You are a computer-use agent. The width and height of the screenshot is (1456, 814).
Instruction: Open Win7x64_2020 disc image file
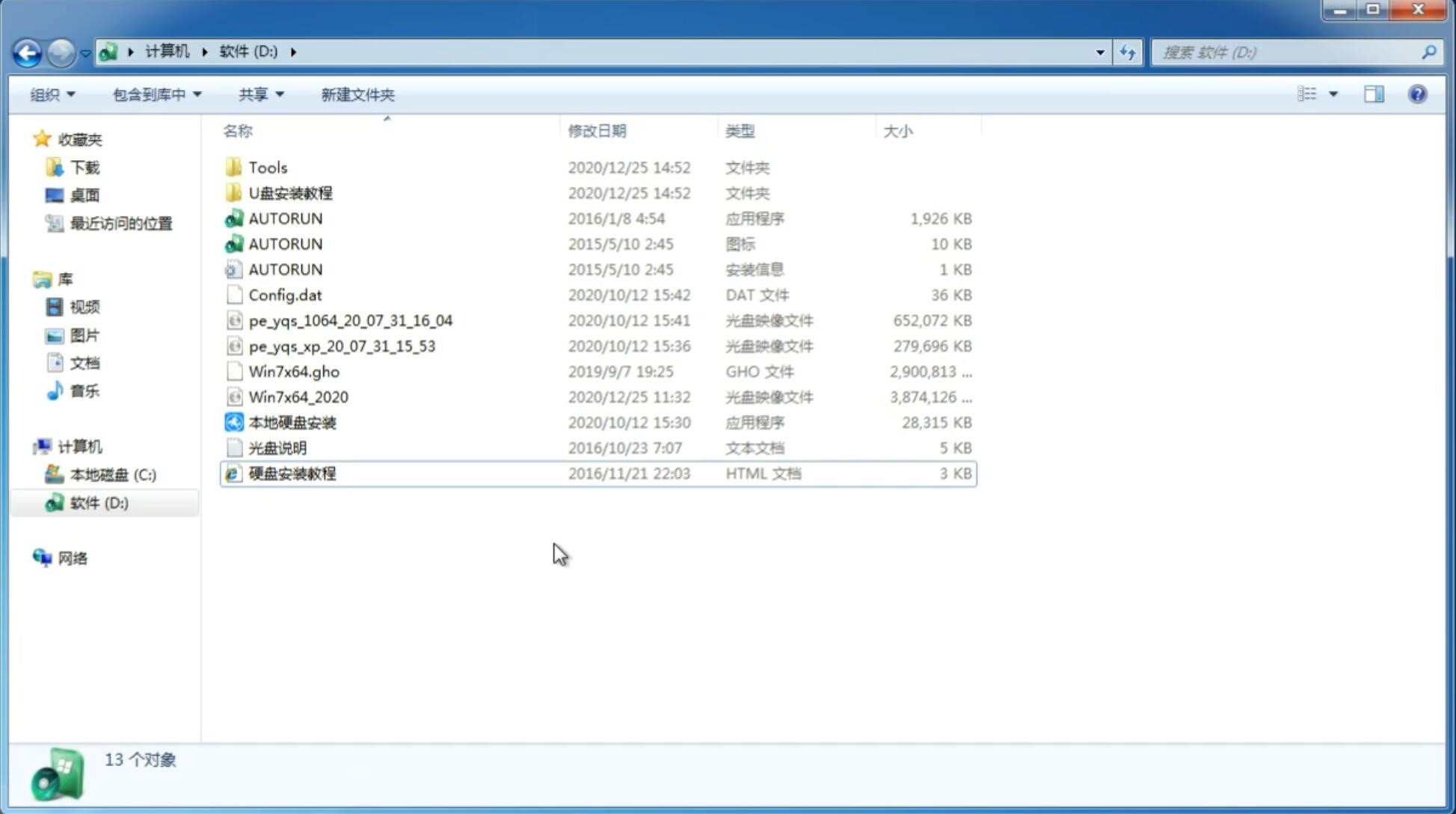click(297, 397)
